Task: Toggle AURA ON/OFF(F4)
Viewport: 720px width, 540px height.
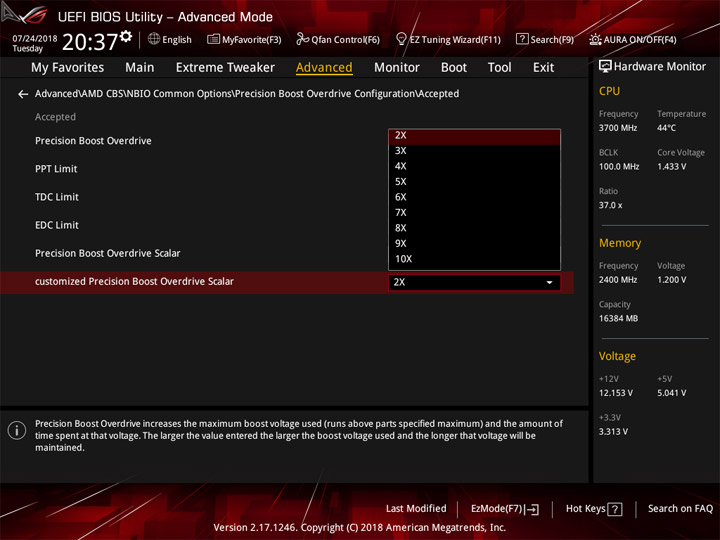Action: click(633, 39)
